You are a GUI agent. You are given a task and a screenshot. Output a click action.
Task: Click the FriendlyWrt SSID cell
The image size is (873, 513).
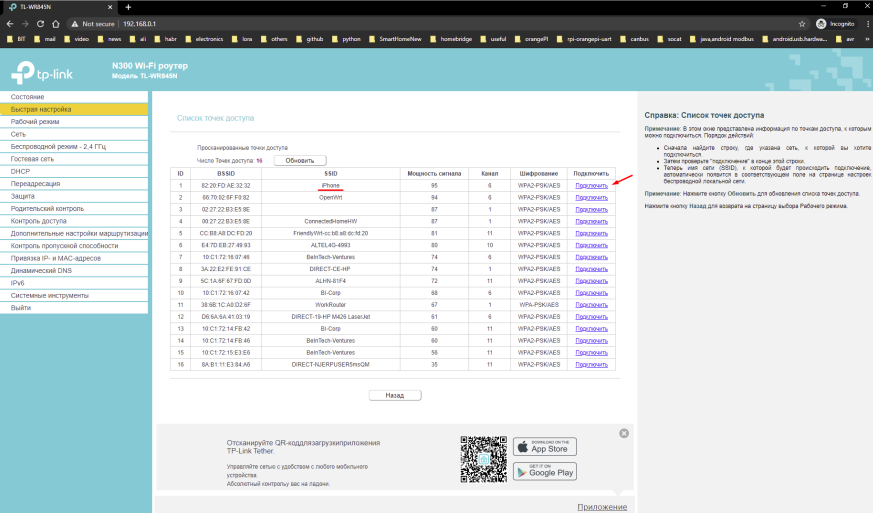[331, 233]
